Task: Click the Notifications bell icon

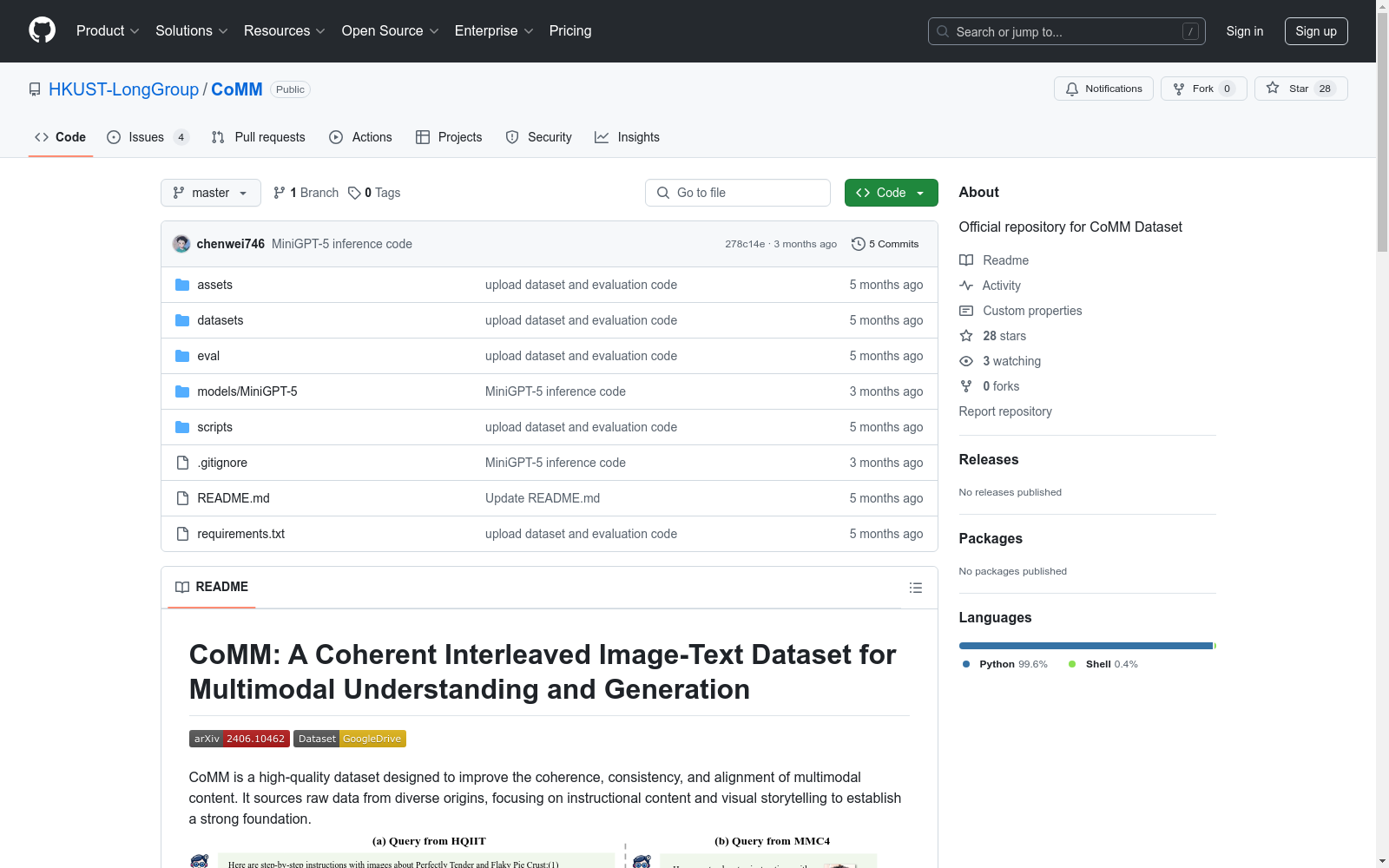Action: 1072,89
